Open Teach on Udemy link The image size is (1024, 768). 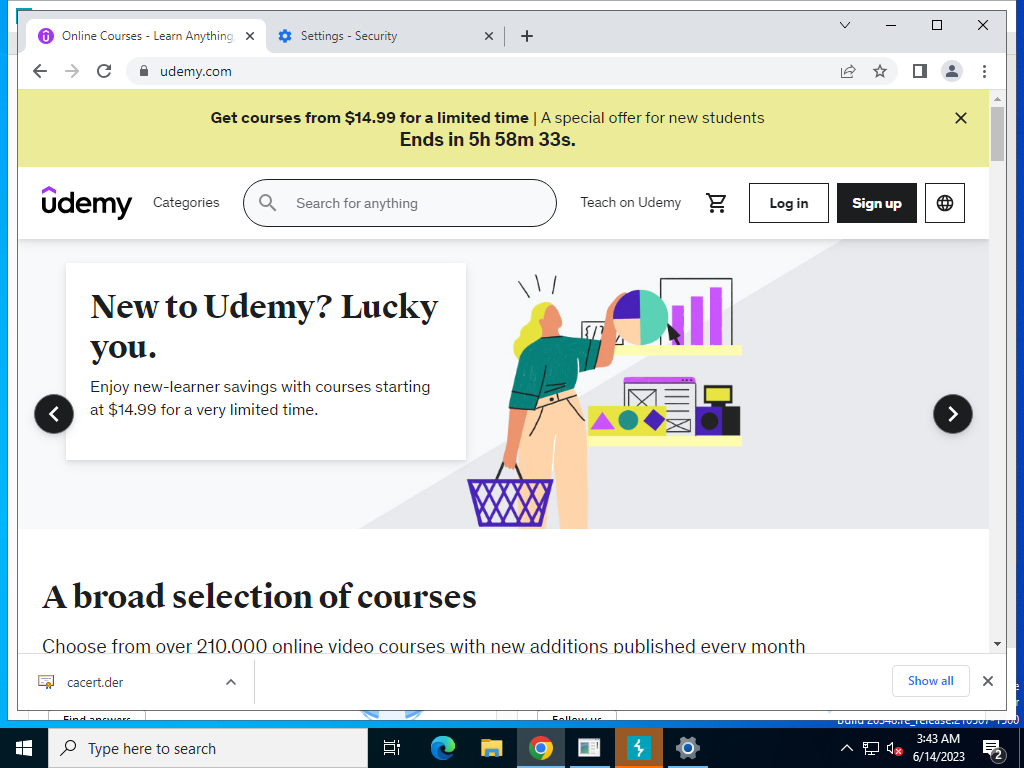pyautogui.click(x=630, y=202)
